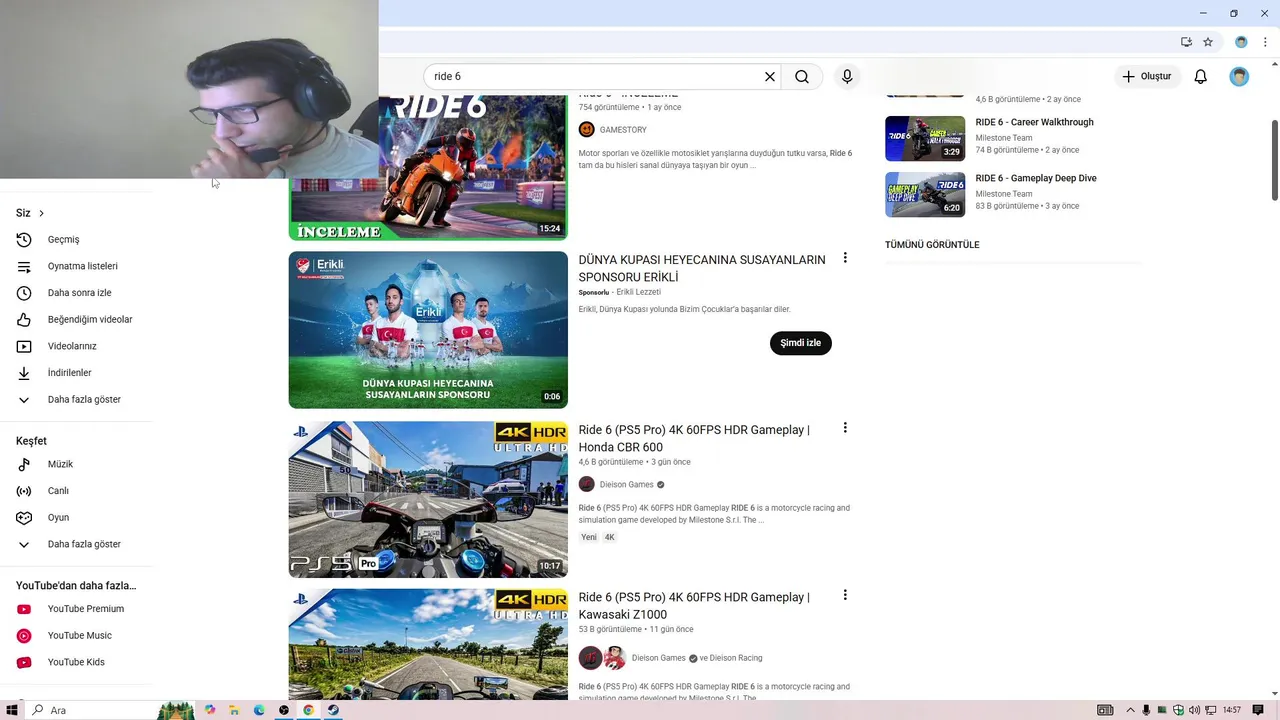Bookmark this page with star icon

[1208, 42]
